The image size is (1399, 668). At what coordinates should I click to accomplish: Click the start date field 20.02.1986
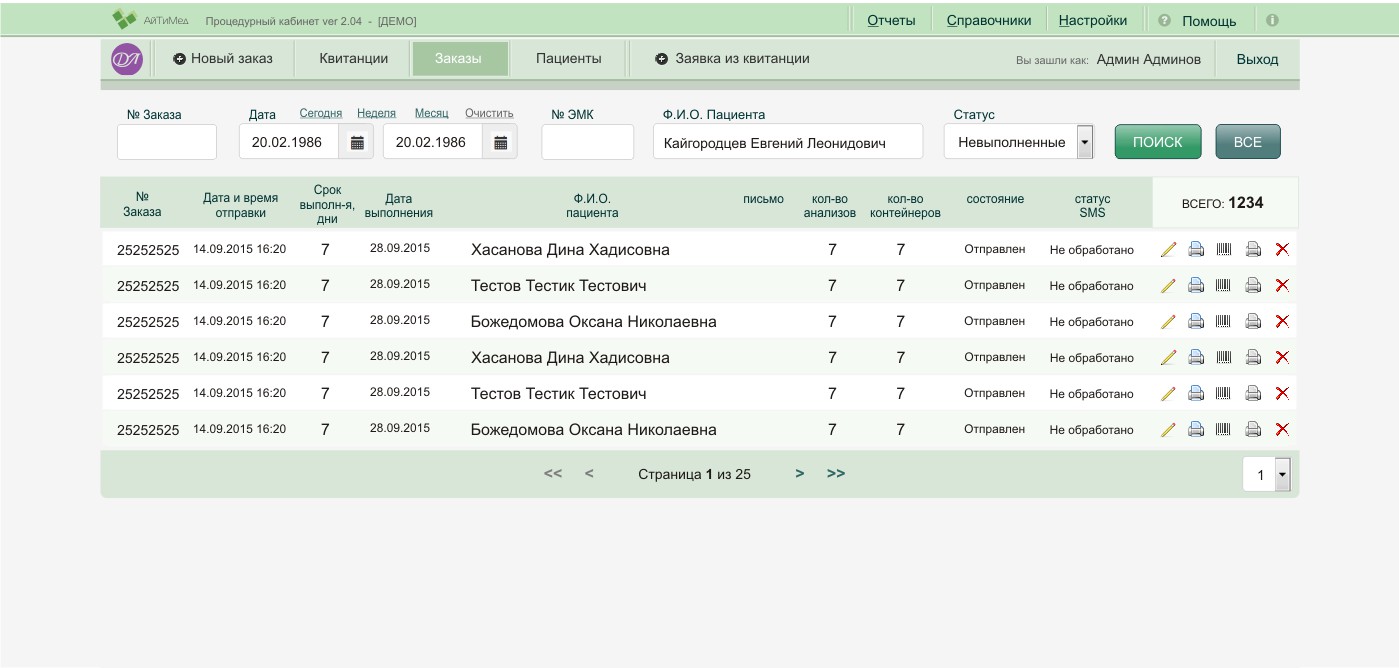290,142
